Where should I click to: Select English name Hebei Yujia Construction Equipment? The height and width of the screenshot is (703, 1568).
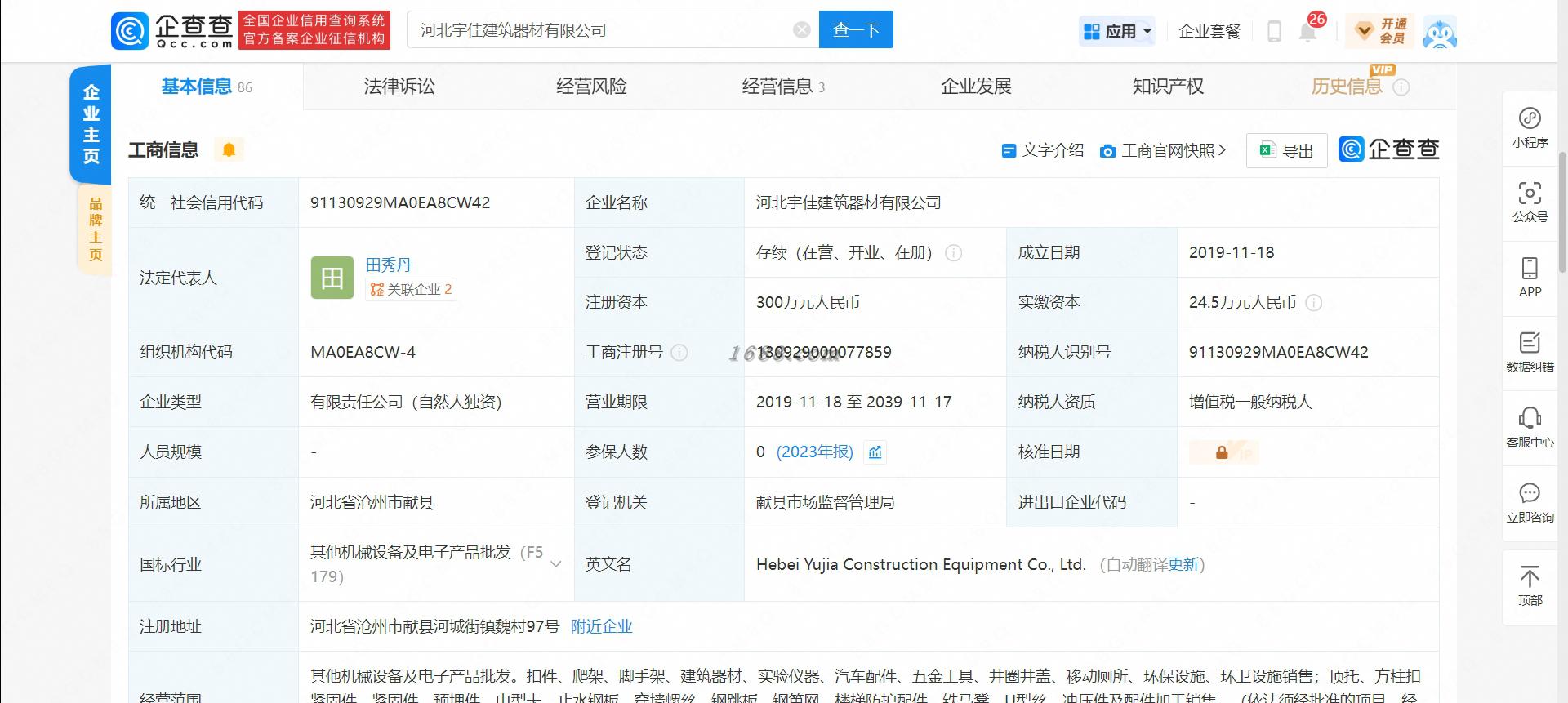click(921, 564)
